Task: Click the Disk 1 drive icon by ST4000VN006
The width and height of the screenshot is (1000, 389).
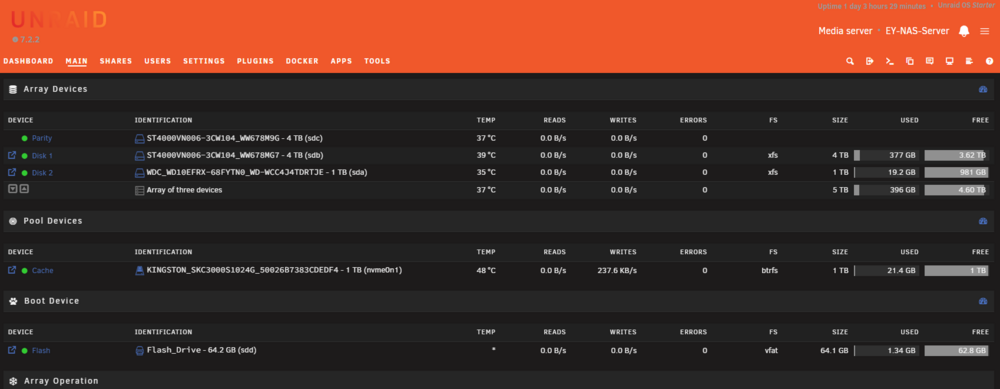Action: pos(140,156)
